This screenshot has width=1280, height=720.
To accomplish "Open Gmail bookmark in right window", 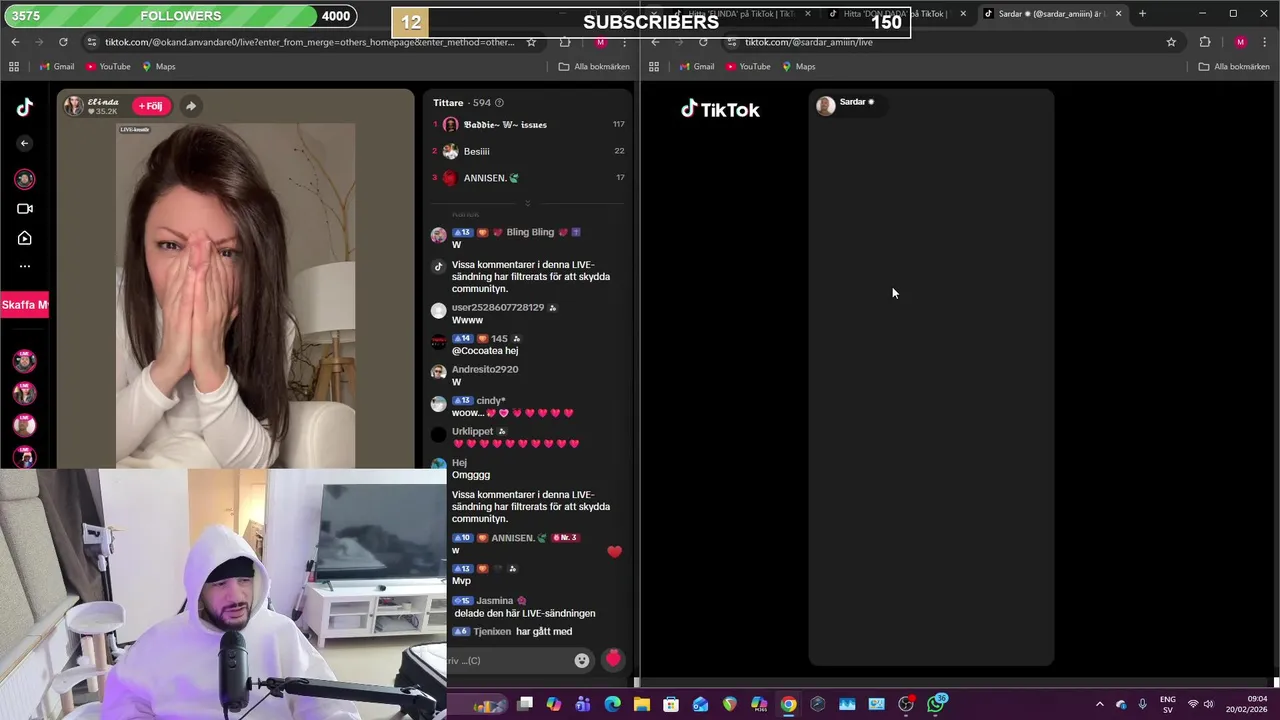I will [x=697, y=66].
